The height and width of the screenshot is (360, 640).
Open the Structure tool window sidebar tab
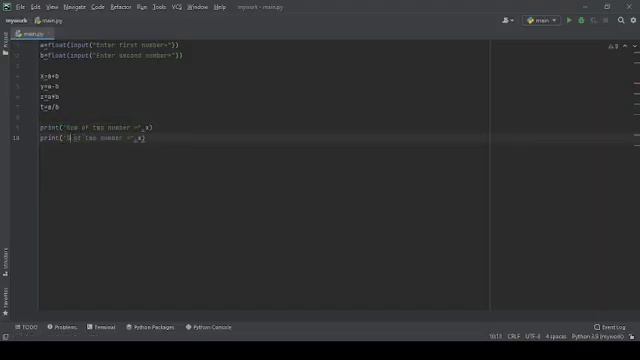click(x=5, y=262)
